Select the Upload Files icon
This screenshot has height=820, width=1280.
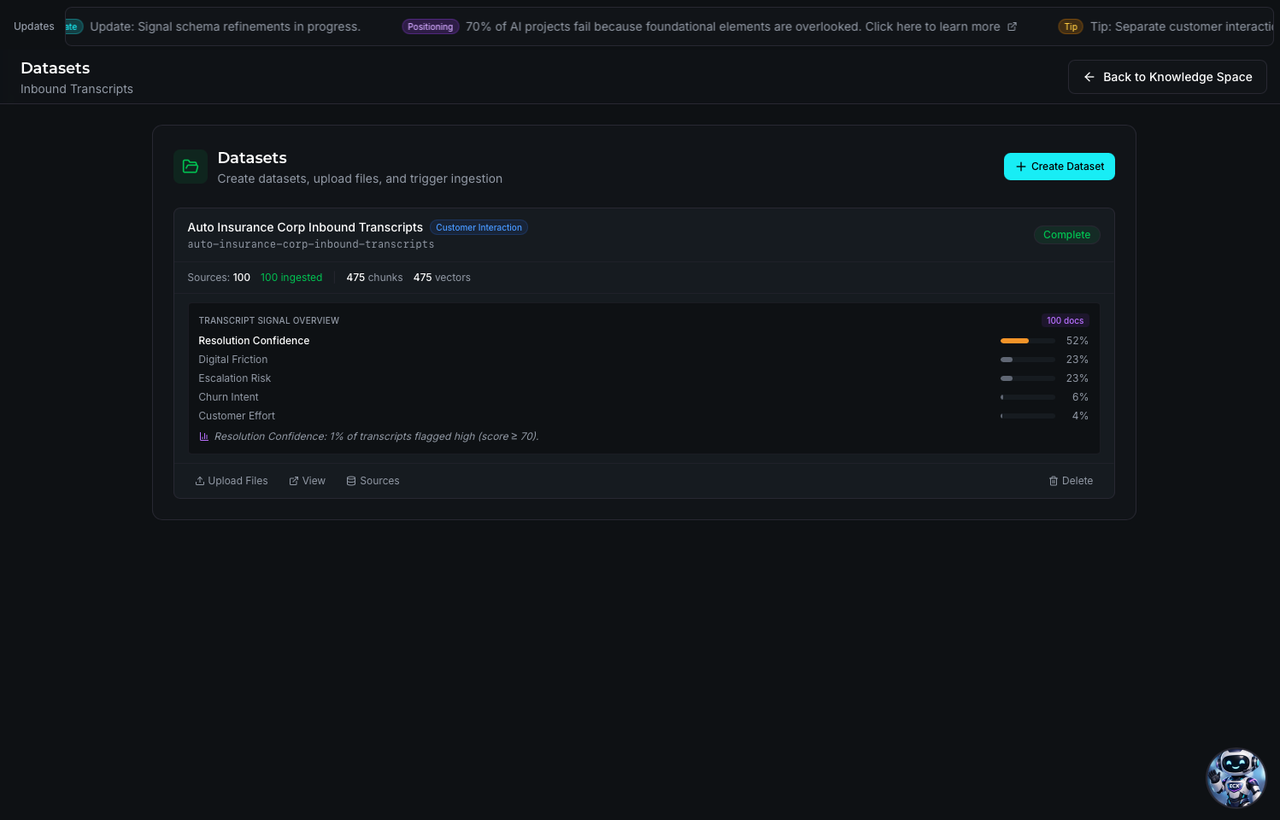click(199, 480)
